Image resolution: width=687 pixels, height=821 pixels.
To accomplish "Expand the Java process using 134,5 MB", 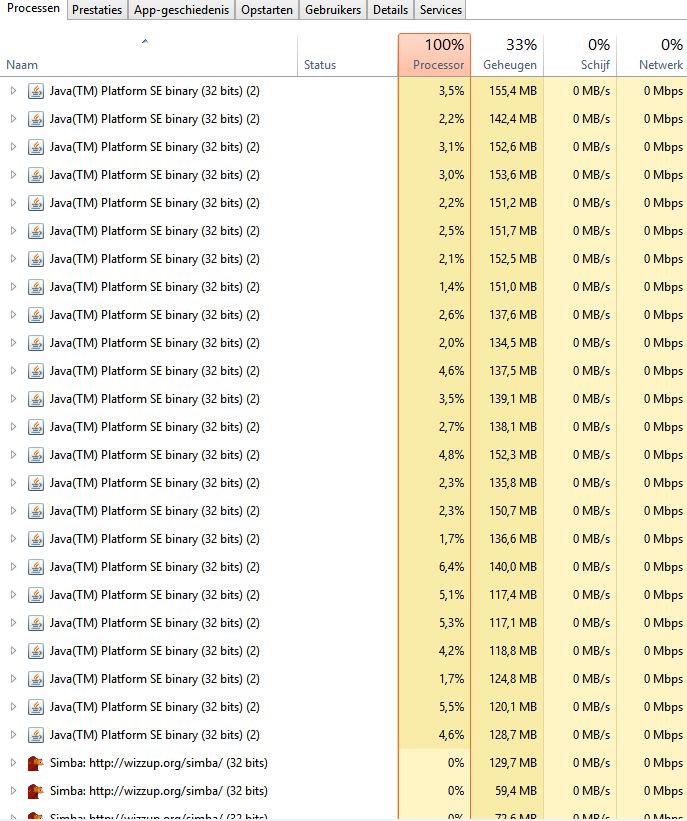I will tap(14, 343).
